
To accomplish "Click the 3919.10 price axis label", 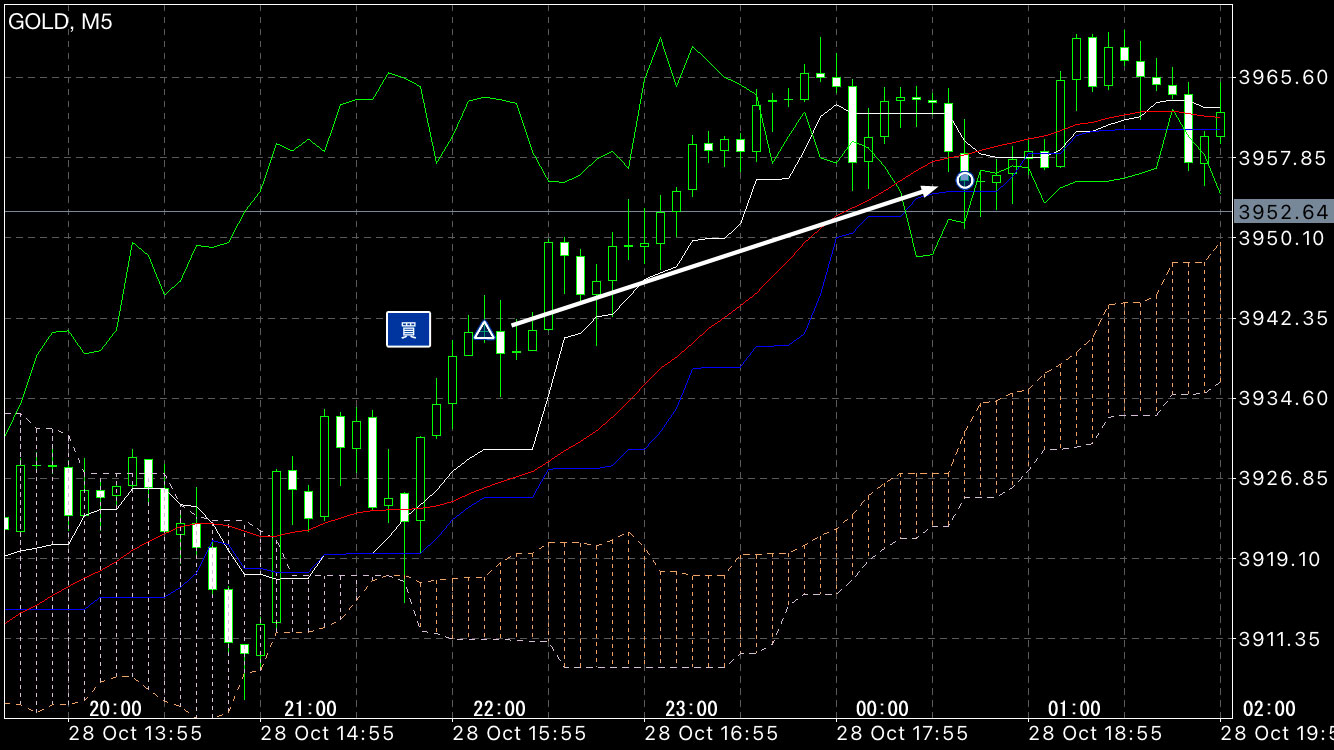I will tap(1282, 558).
